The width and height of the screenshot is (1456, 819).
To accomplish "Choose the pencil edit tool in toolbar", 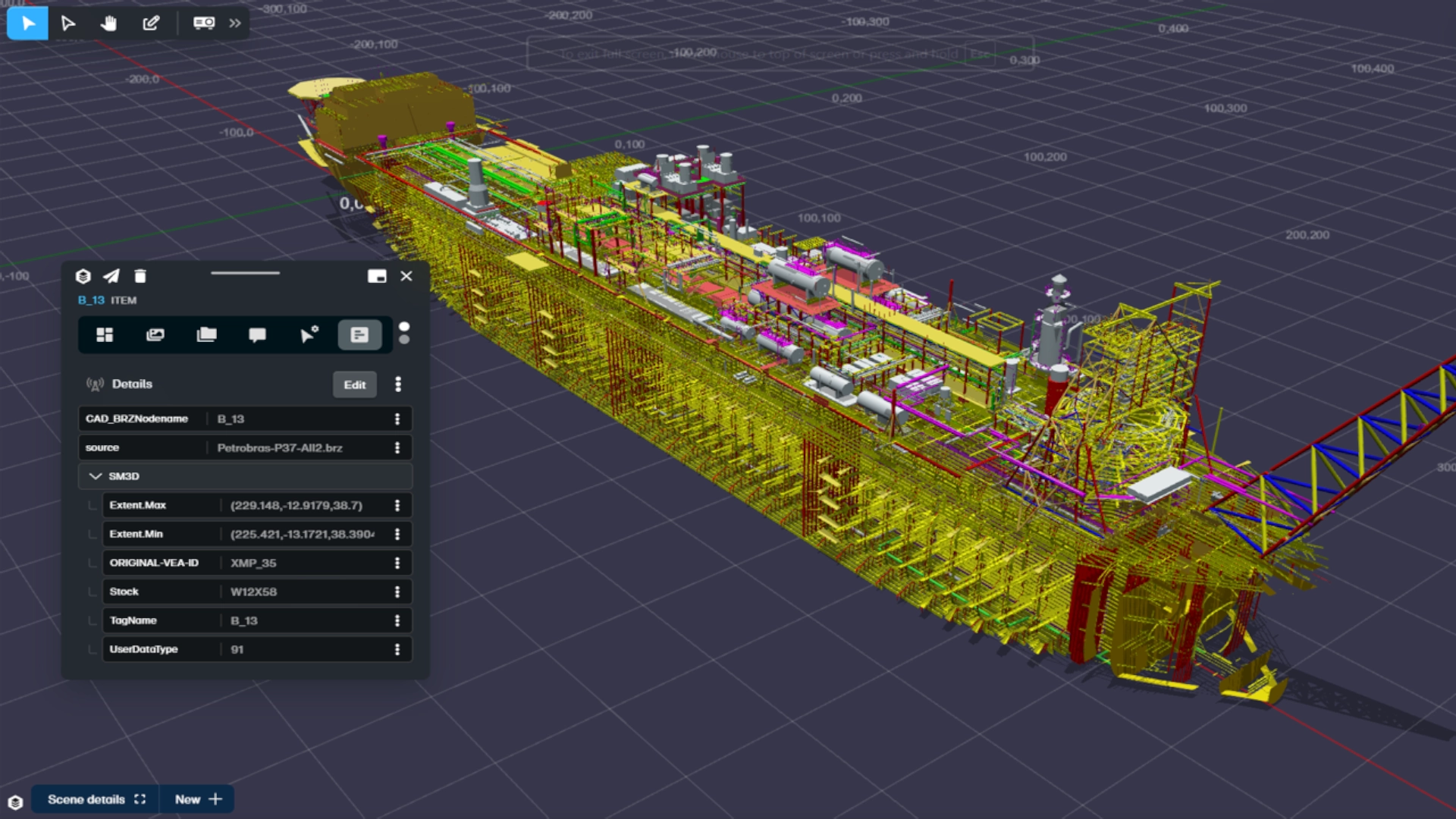I will [151, 23].
